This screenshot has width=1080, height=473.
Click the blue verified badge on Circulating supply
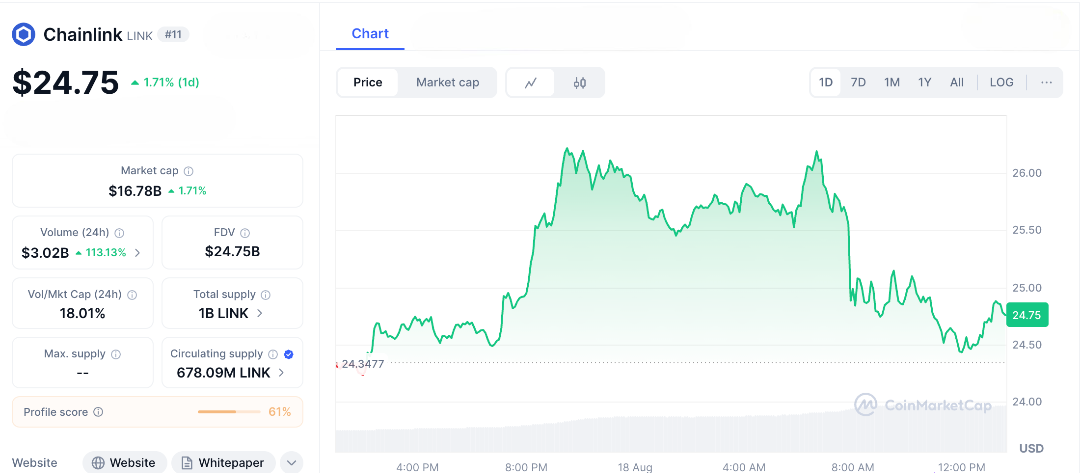pyautogui.click(x=289, y=354)
